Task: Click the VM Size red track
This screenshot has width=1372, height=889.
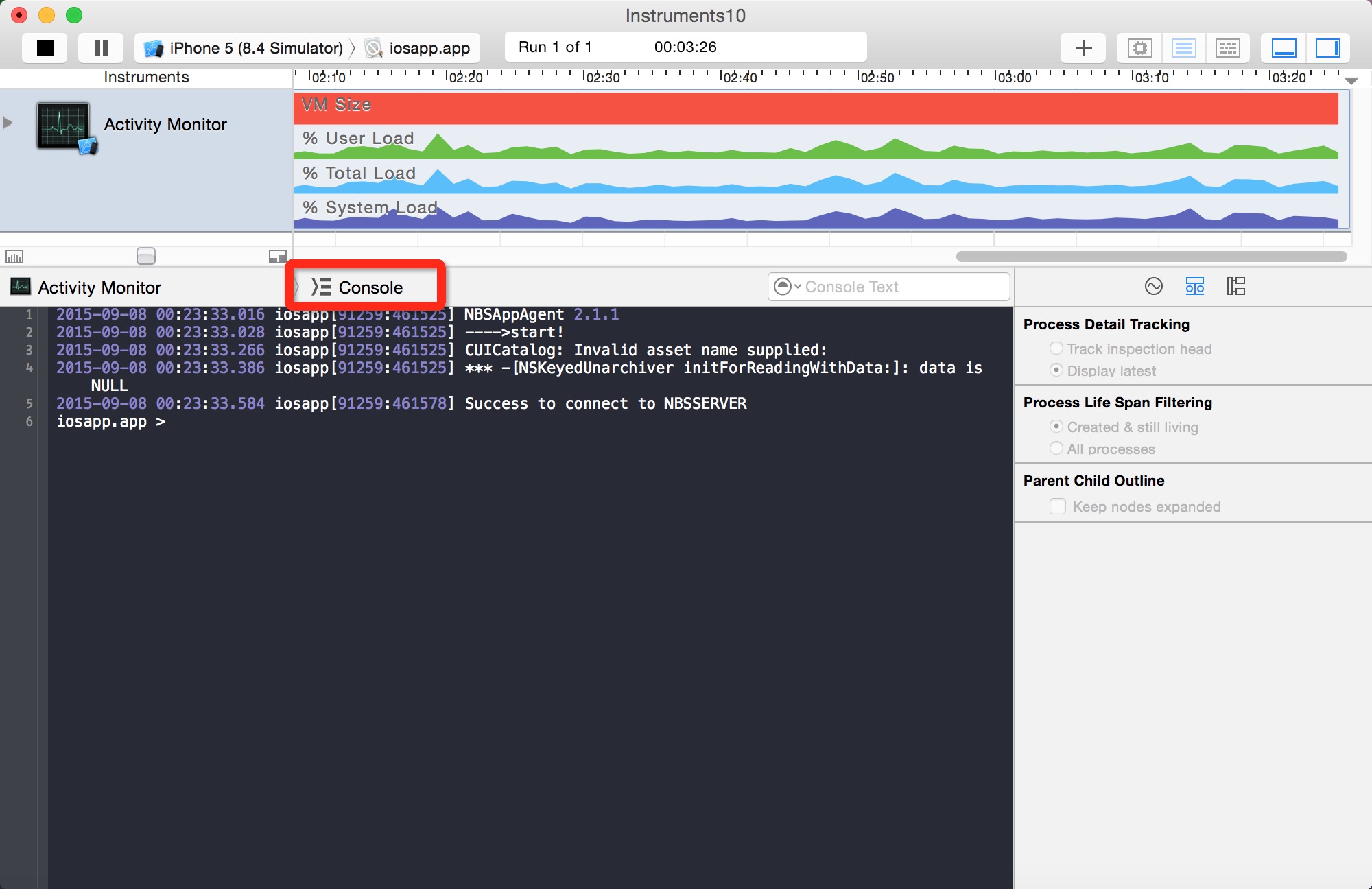Action: click(x=816, y=108)
